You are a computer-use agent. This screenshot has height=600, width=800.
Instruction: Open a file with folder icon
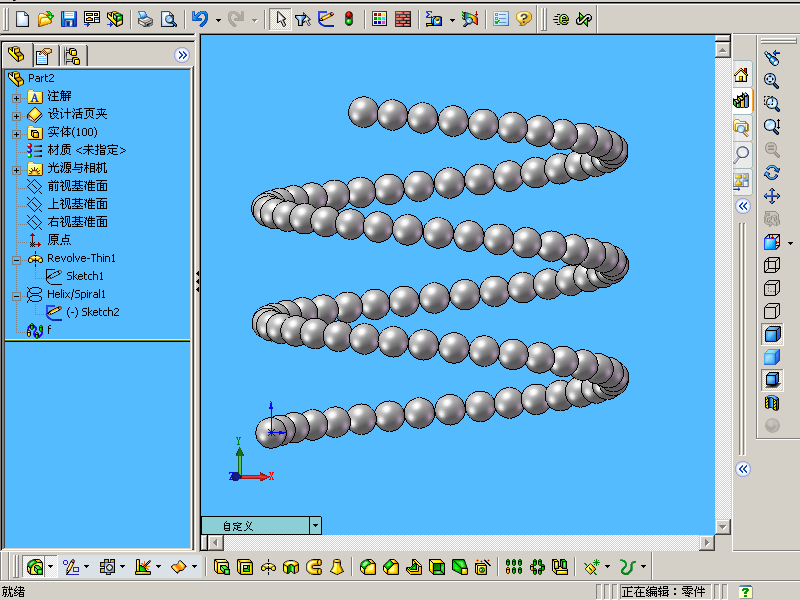pyautogui.click(x=45, y=19)
